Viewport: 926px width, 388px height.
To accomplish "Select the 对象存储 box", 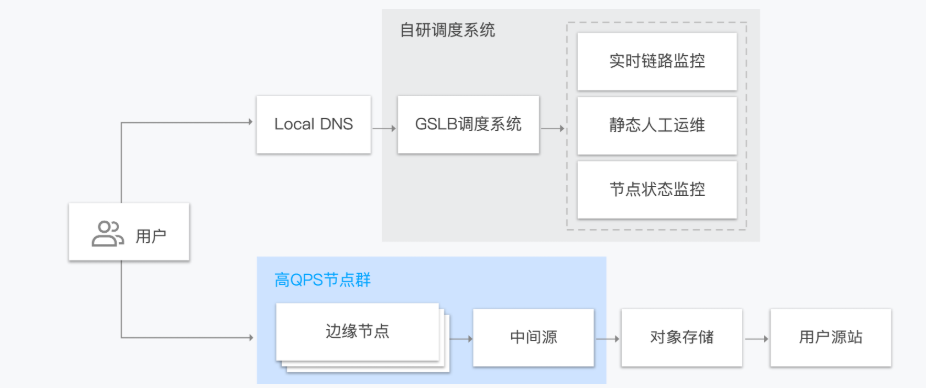I will coord(682,338).
